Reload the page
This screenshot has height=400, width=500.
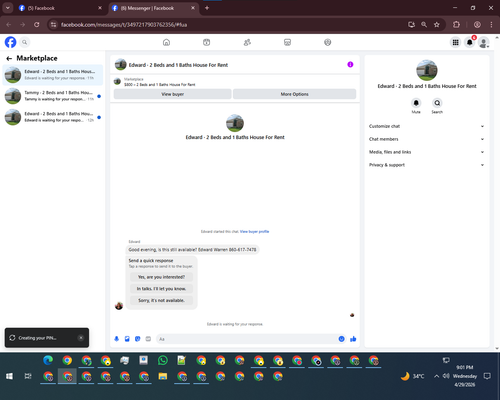pyautogui.click(x=37, y=25)
